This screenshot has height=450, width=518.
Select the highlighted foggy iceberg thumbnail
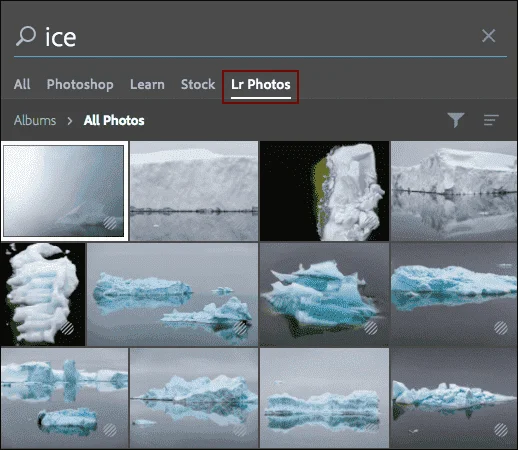[x=64, y=191]
